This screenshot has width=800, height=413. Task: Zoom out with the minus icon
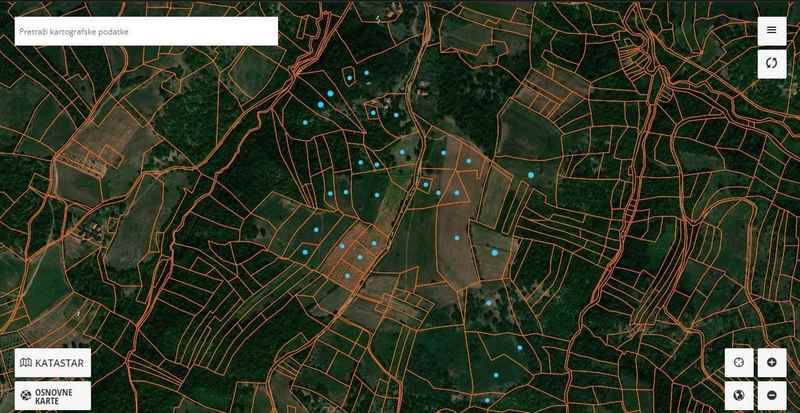coord(771,394)
